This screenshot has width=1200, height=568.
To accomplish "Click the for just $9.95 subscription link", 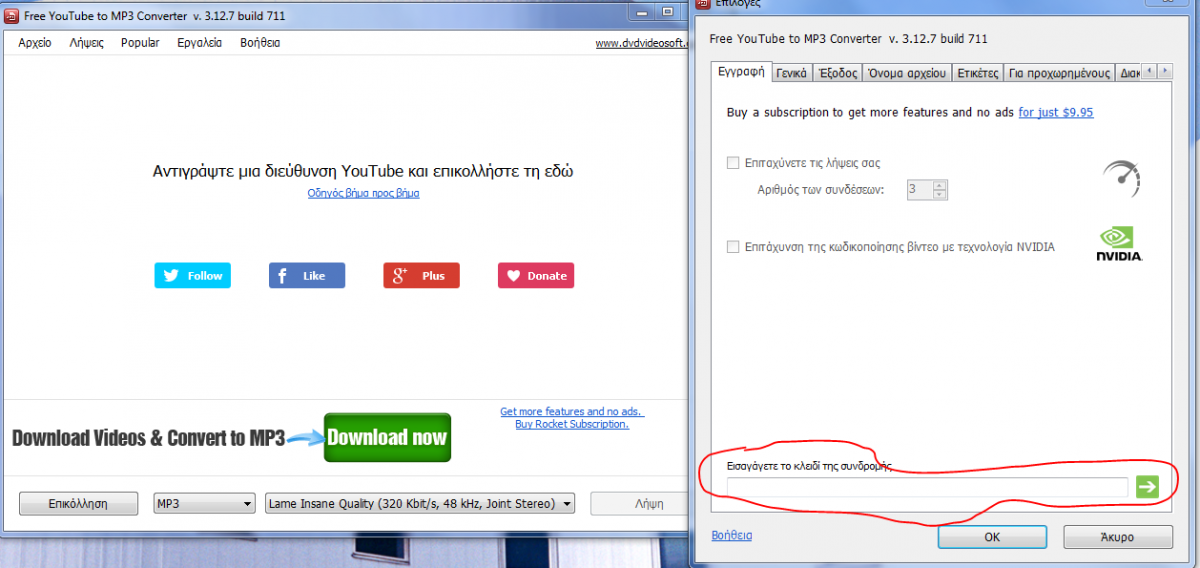I will click(x=1056, y=112).
